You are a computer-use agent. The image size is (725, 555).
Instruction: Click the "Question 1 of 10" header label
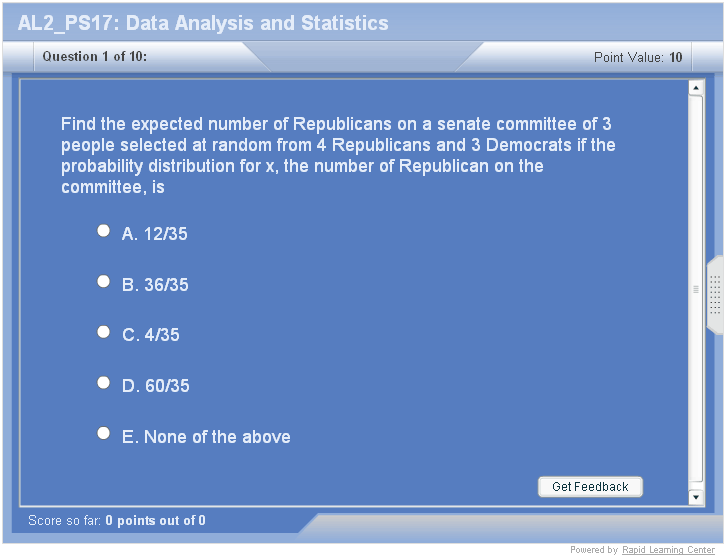[95, 57]
